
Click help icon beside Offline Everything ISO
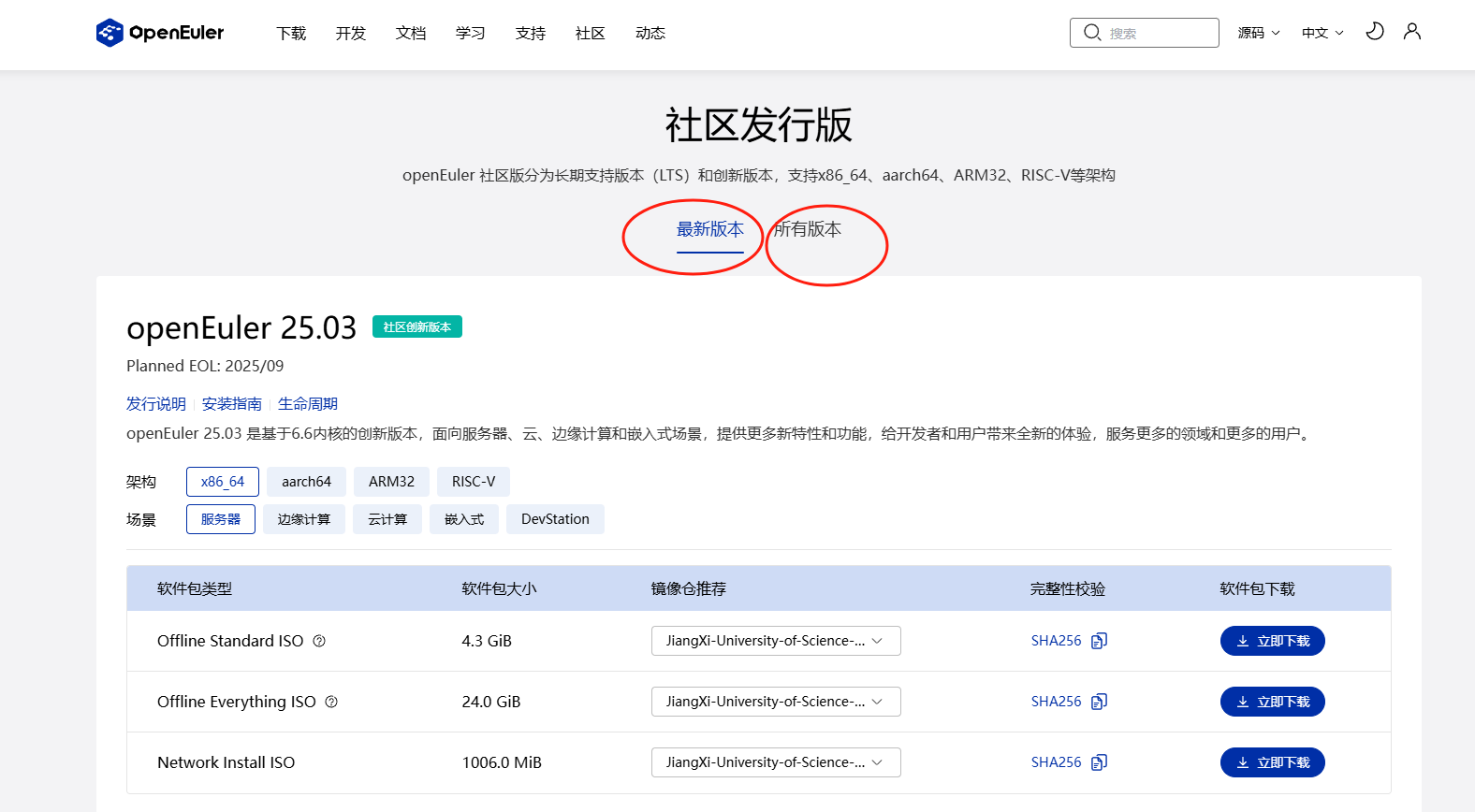point(331,702)
